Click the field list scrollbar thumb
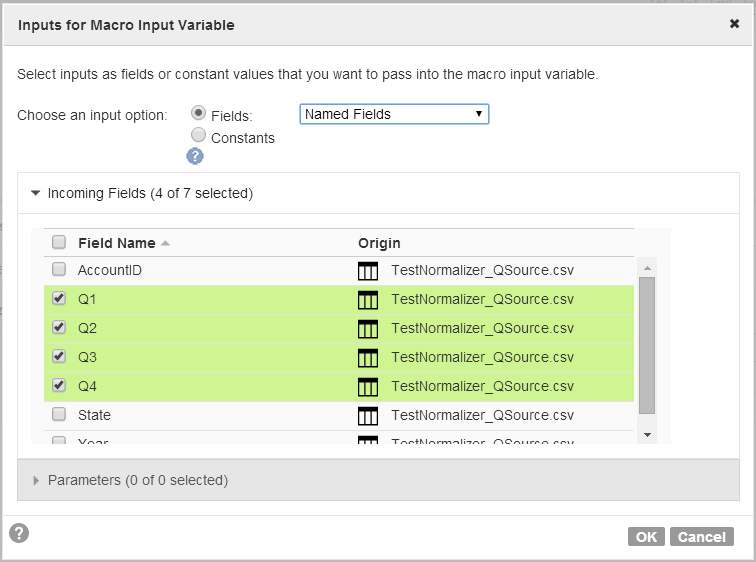756x562 pixels. coord(647,345)
